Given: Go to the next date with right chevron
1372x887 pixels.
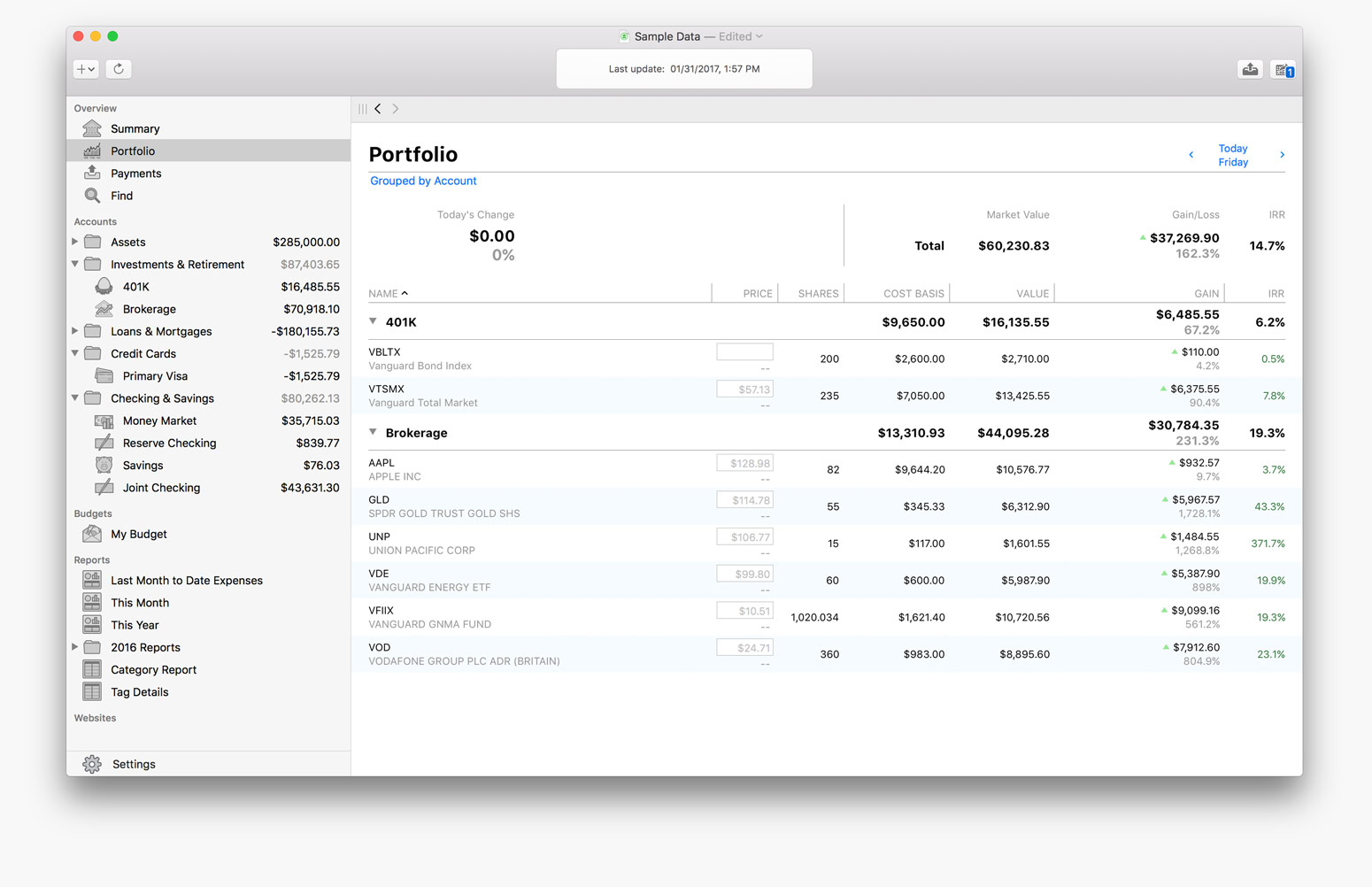Looking at the screenshot, I should coord(1282,155).
